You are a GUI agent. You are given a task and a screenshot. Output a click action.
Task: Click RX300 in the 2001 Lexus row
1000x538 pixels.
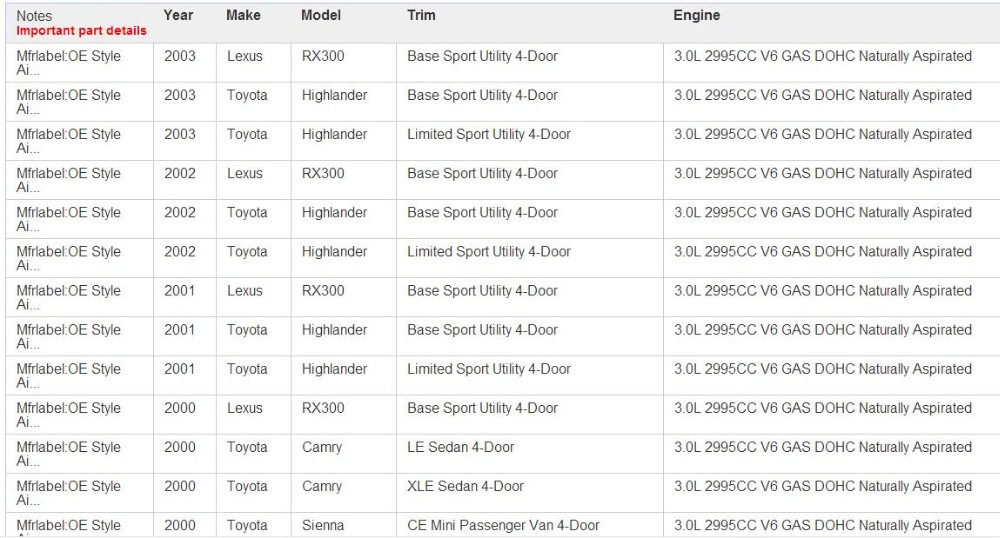point(323,290)
